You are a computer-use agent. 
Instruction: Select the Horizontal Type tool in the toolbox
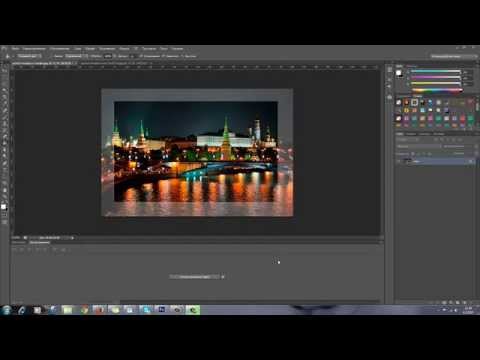pos(5,170)
